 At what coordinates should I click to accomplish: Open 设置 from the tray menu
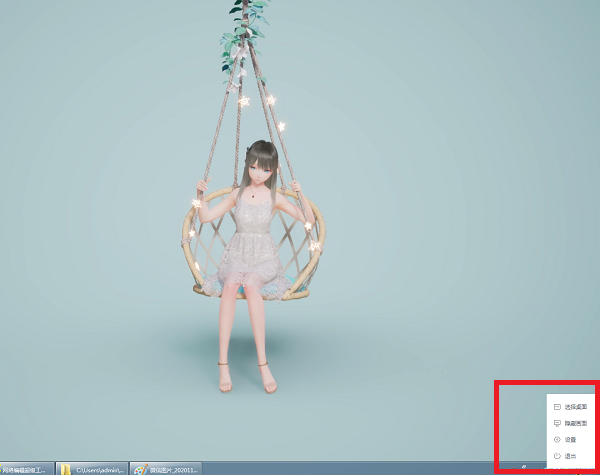(x=570, y=439)
